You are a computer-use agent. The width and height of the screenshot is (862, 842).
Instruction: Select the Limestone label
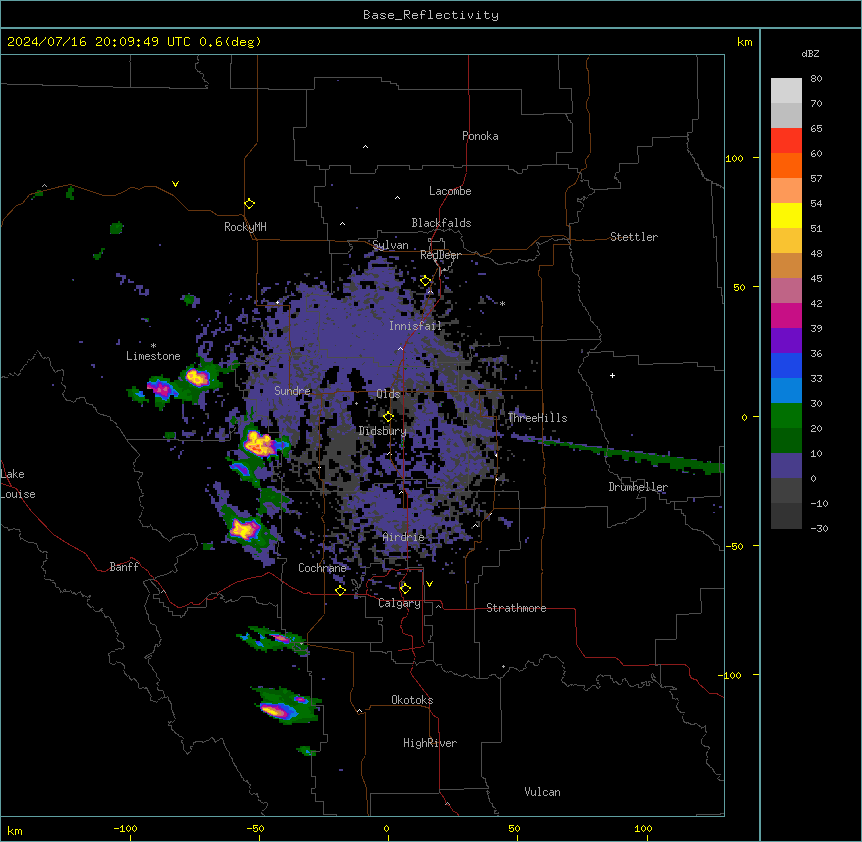tap(153, 356)
